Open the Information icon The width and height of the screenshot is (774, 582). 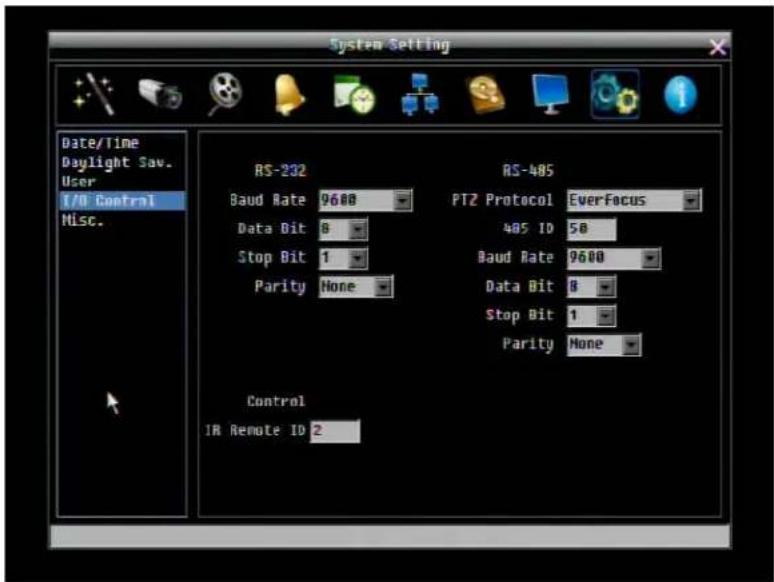pos(680,94)
